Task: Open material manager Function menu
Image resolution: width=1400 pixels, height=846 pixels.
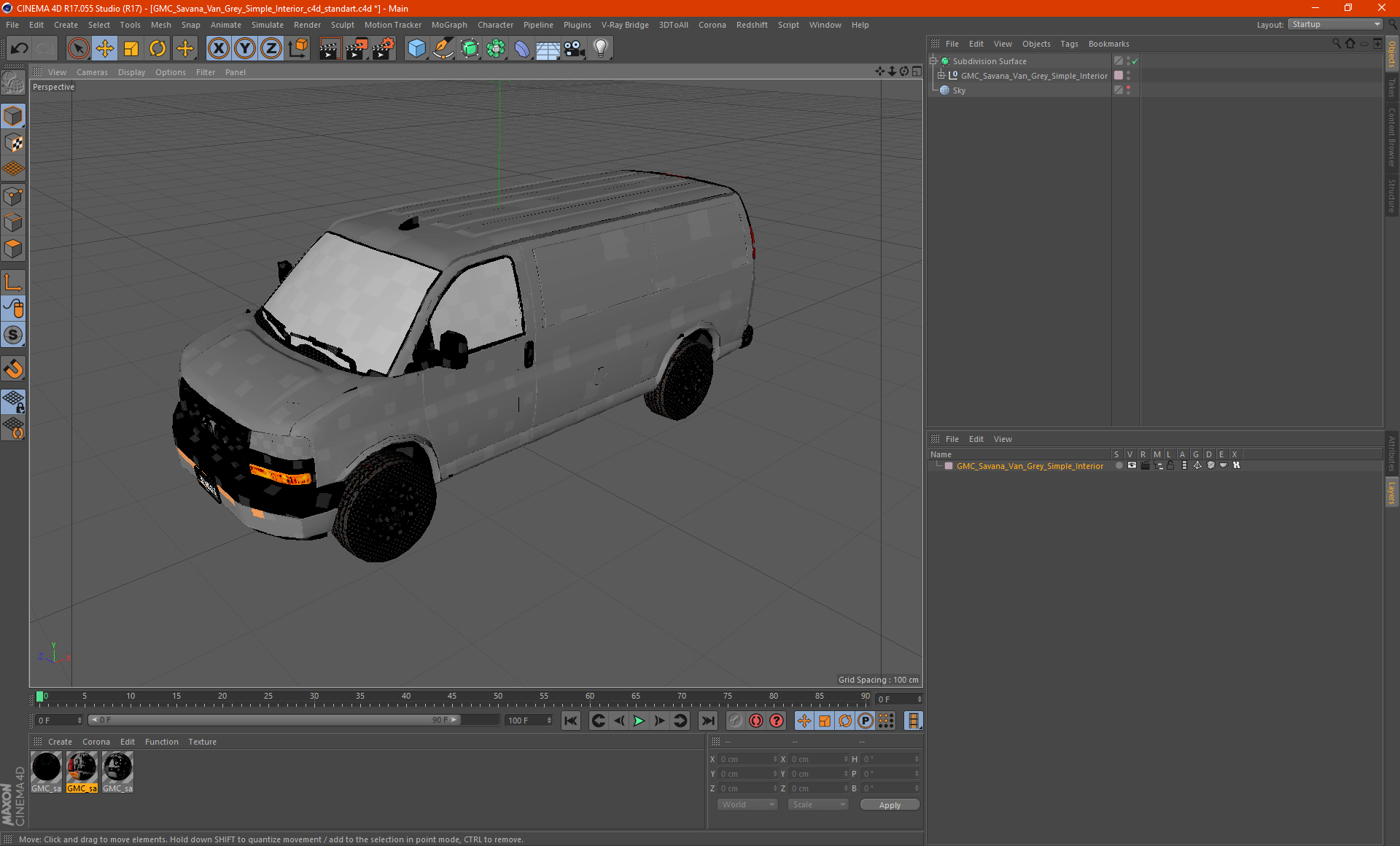Action: coord(161,742)
